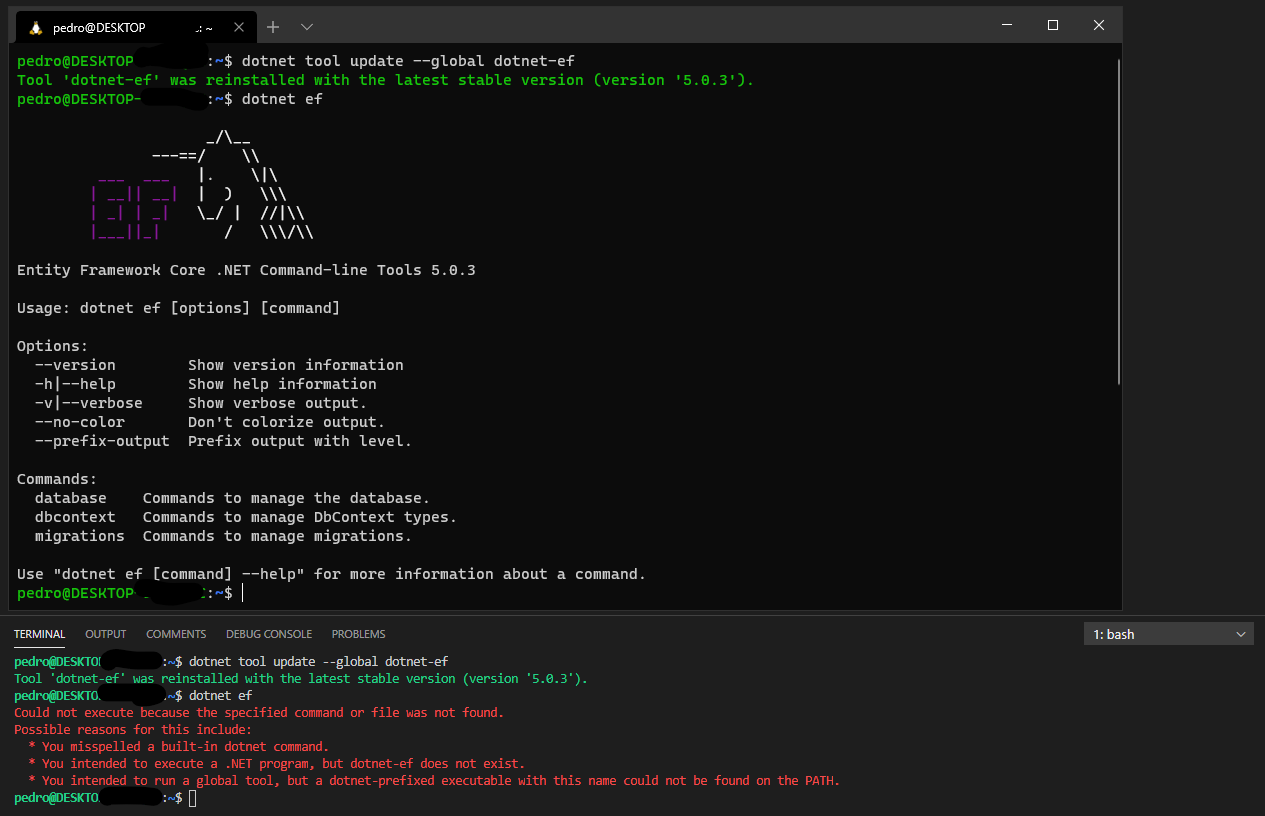Click the cursor at the VS Code terminal prompt
Viewport: 1265px width, 816px height.
pos(193,798)
